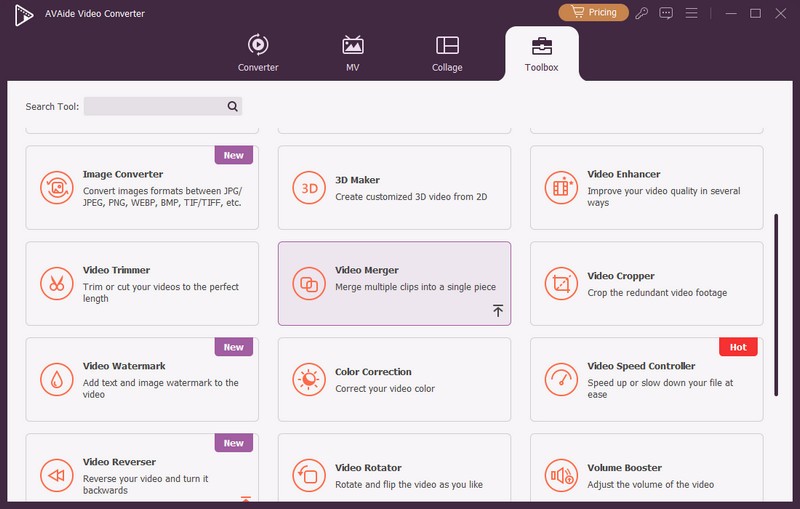Open the register key icon
This screenshot has height=509, width=800.
point(641,13)
